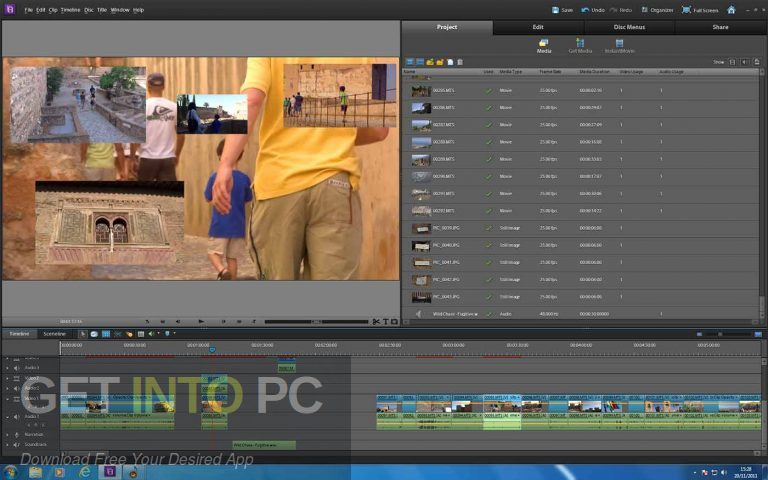Open the Motion Tracking tool icon
Screen dimensions: 768x480
[129, 334]
